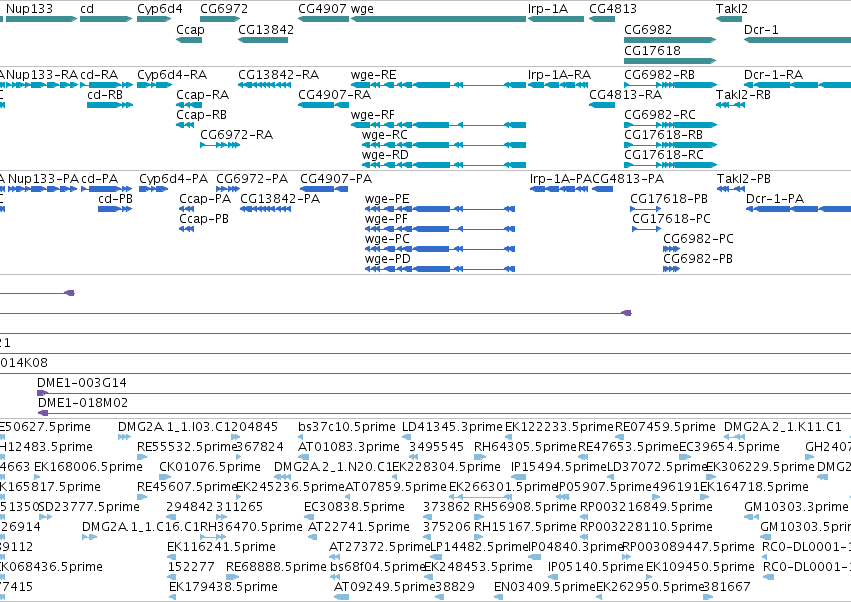Click the wge-RD transcript label

click(x=385, y=155)
